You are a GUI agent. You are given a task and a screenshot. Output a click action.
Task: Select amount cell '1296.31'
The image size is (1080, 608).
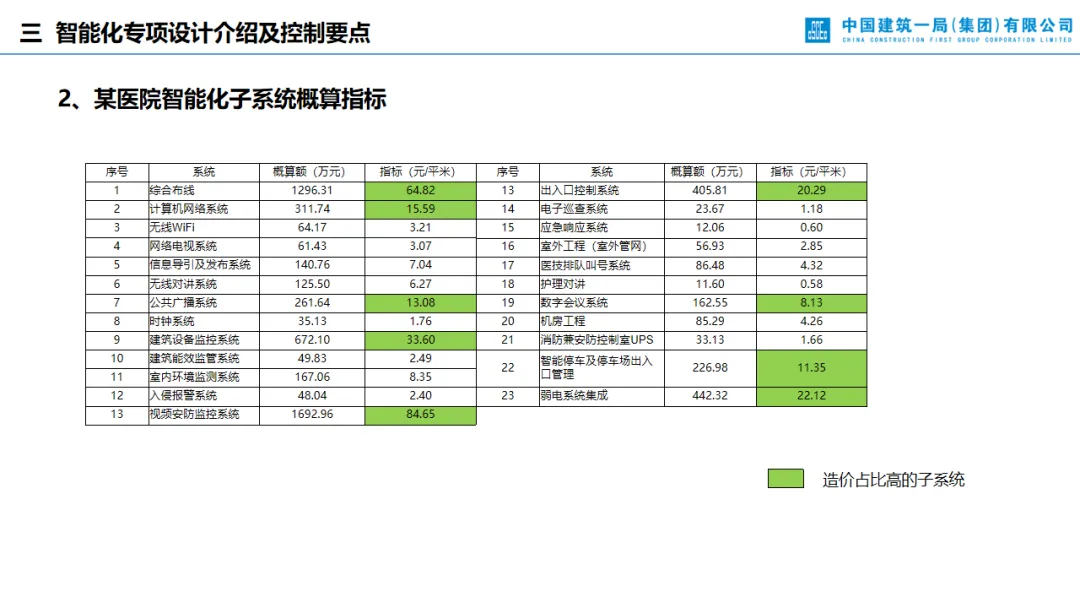(312, 191)
